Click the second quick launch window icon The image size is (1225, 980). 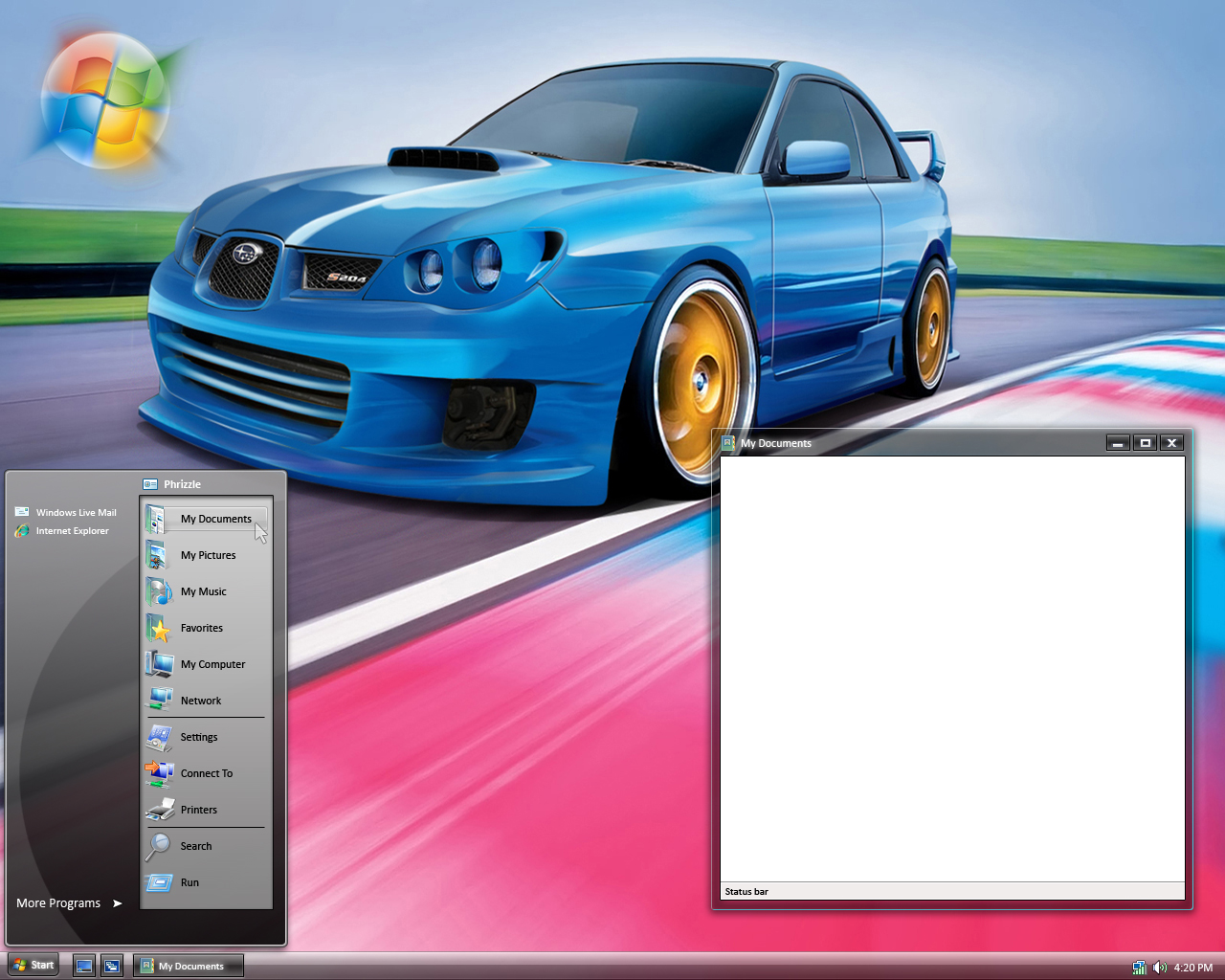[112, 967]
